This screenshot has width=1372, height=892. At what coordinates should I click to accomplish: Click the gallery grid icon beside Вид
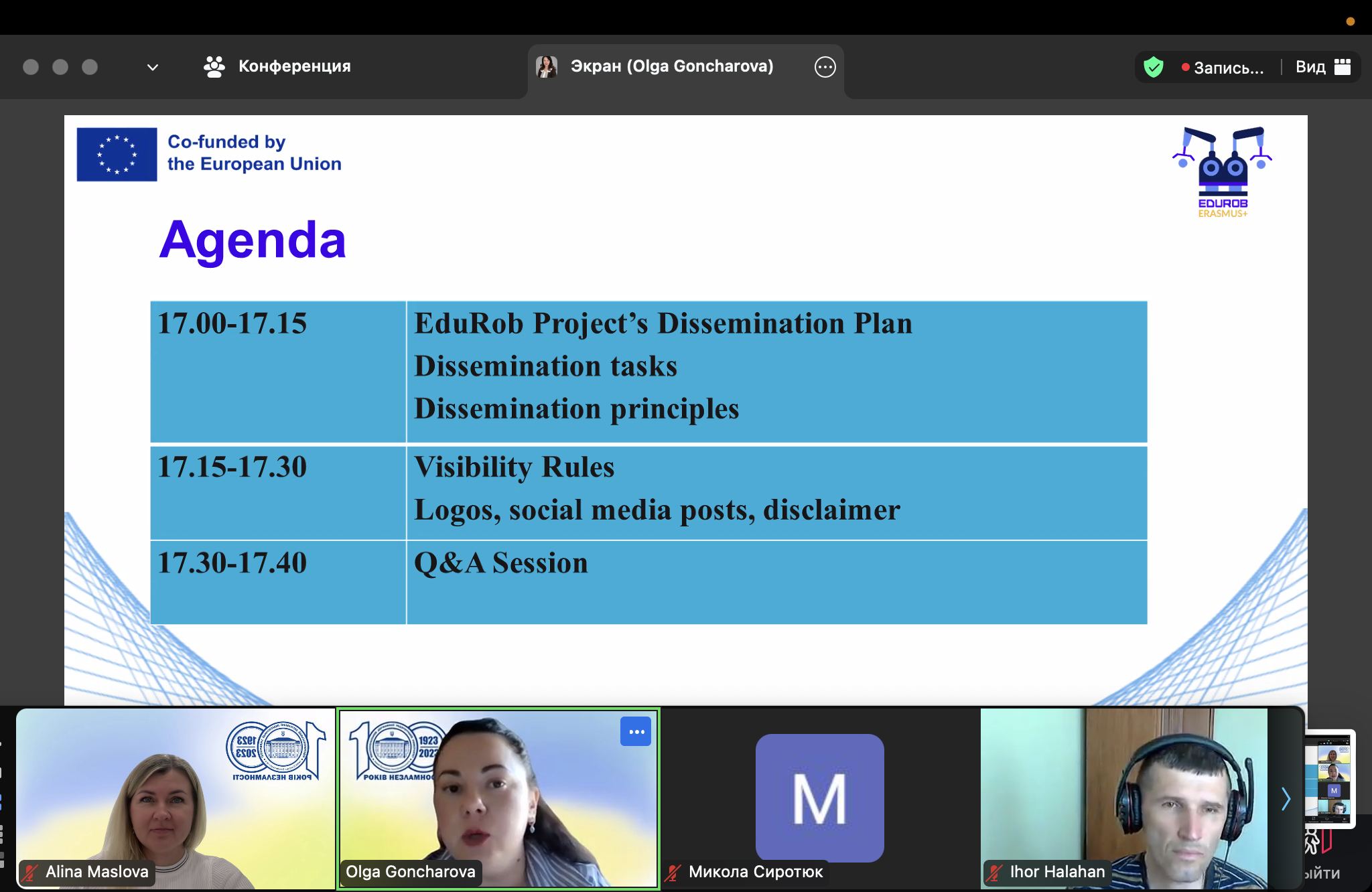(1342, 66)
